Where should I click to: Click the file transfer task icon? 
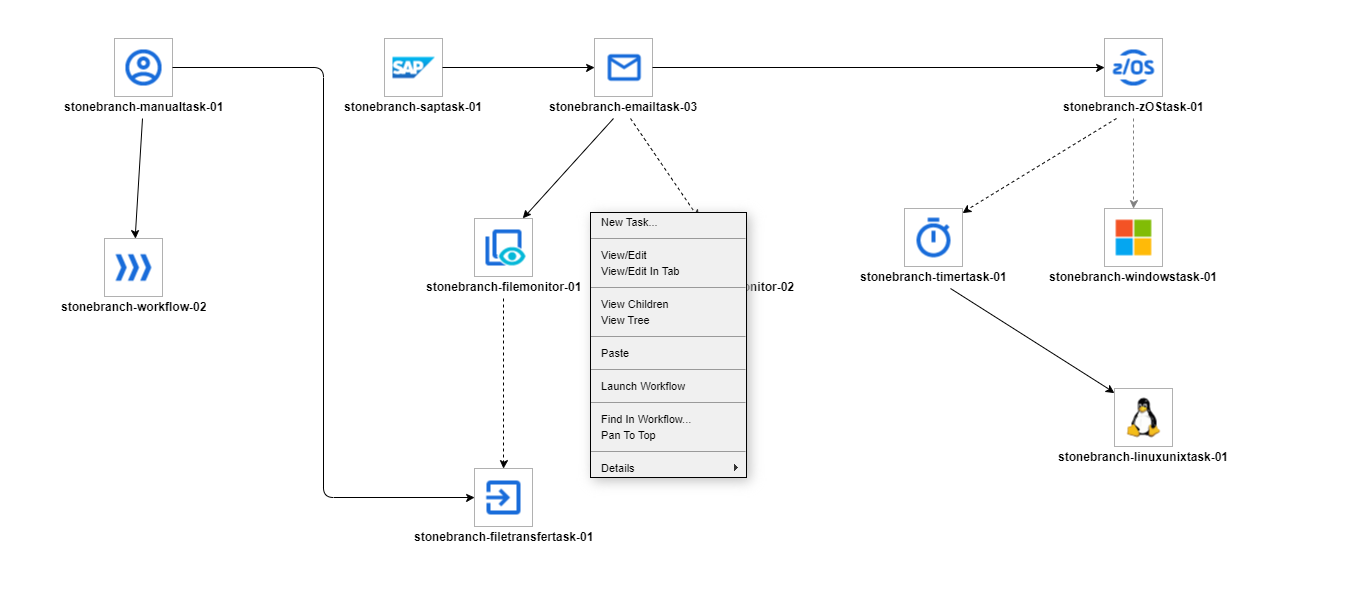coord(503,497)
